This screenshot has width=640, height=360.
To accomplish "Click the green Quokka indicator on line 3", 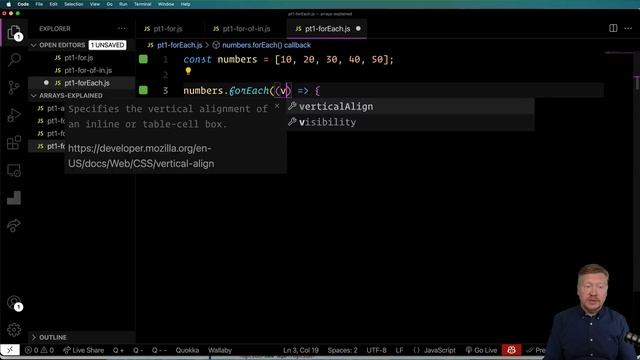I will click(143, 90).
